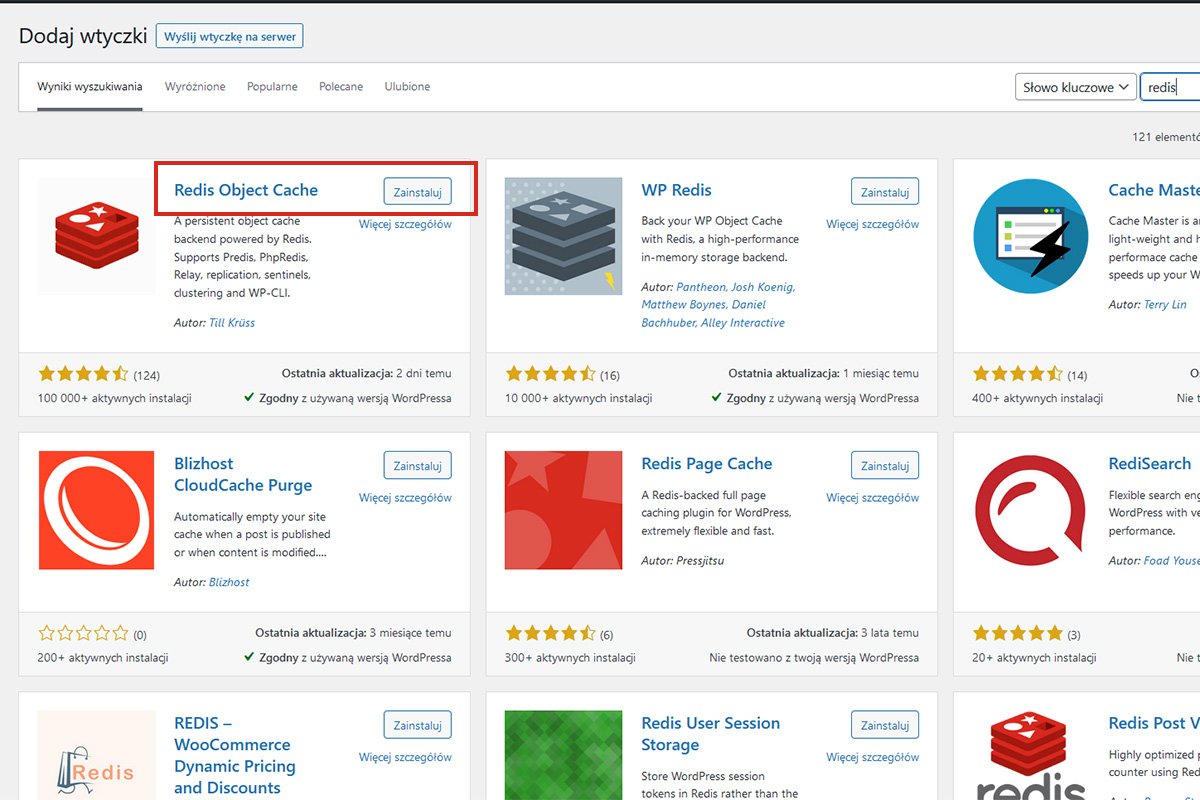Viewport: 1200px width, 800px height.
Task: Click the Blizhost CloudCache Purge orange logo
Action: [95, 510]
